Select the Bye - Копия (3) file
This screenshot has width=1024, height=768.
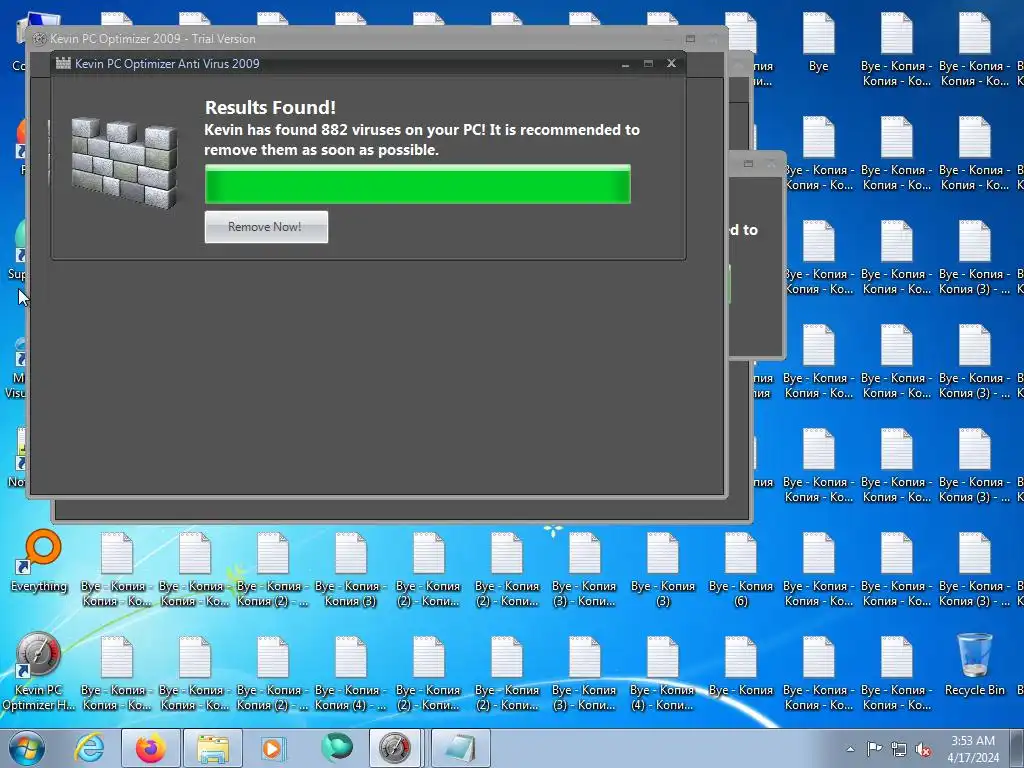(663, 569)
